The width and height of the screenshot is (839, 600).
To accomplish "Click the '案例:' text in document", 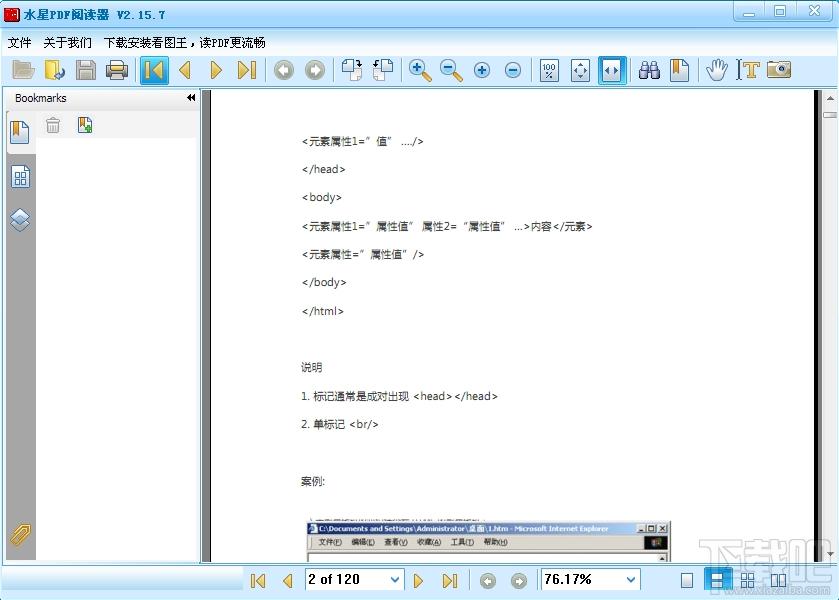I will (x=313, y=481).
